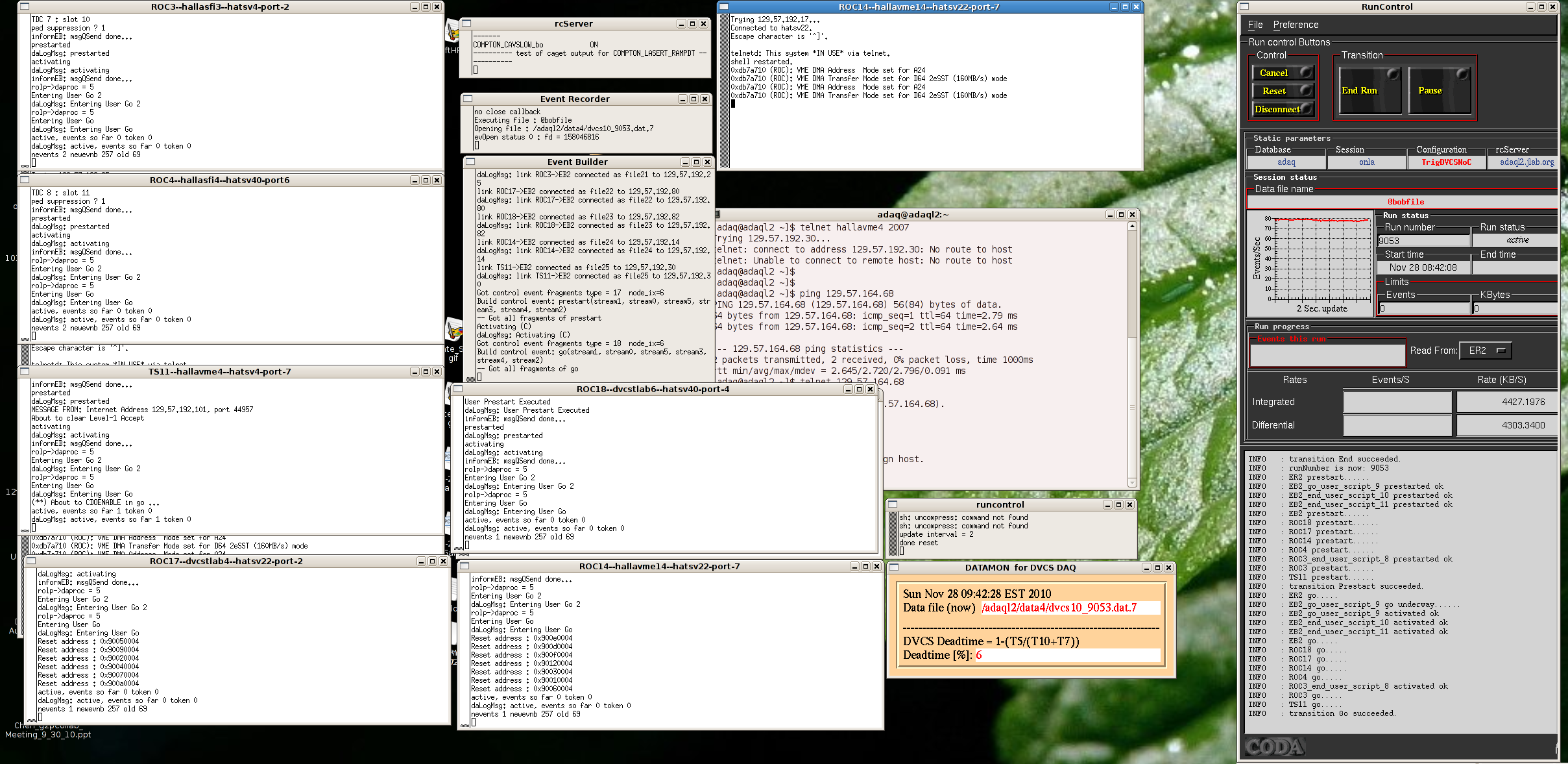The height and width of the screenshot is (764, 1568).
Task: Click the Events this run field
Action: [1327, 355]
